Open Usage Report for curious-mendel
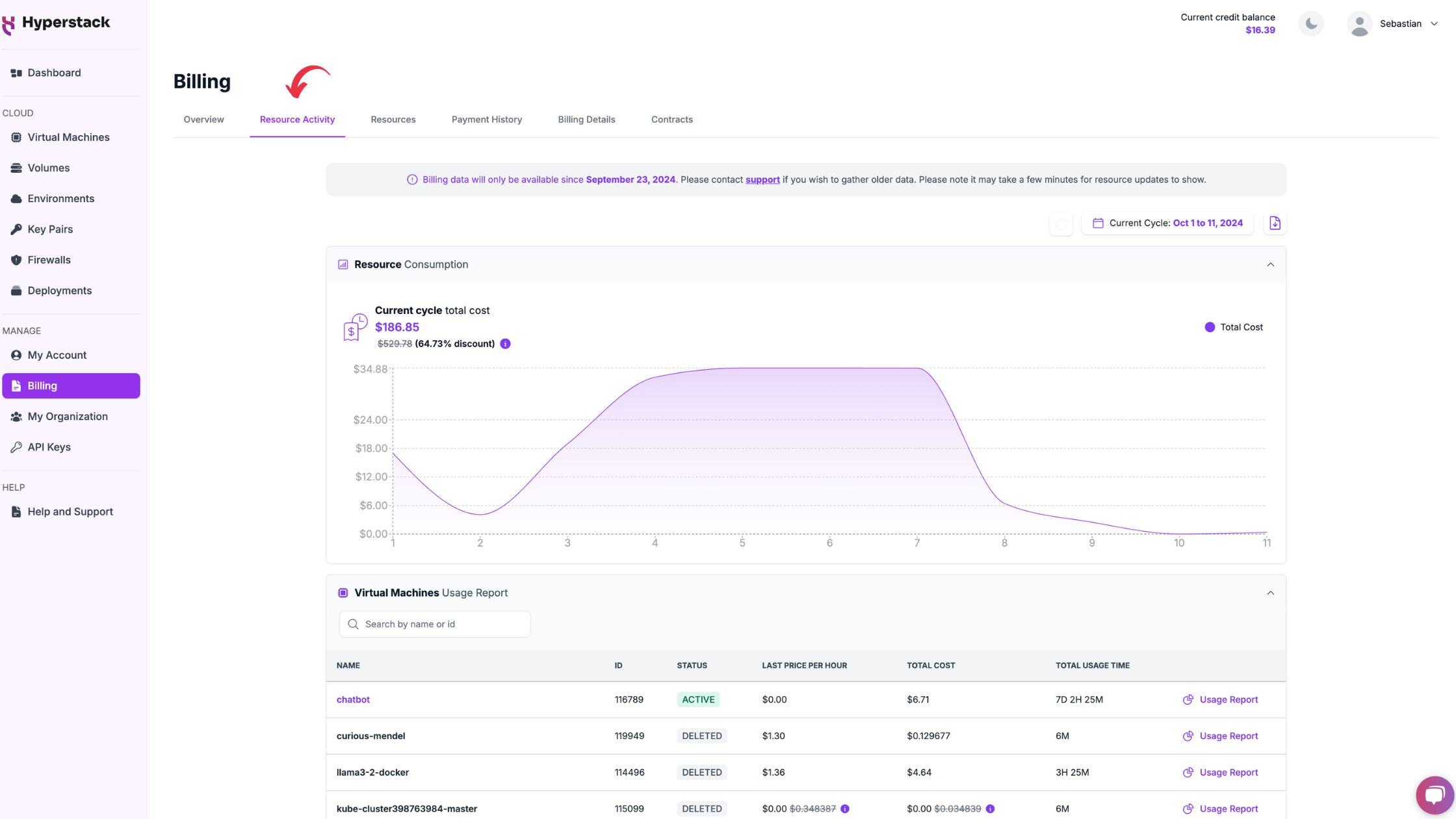 [1220, 736]
